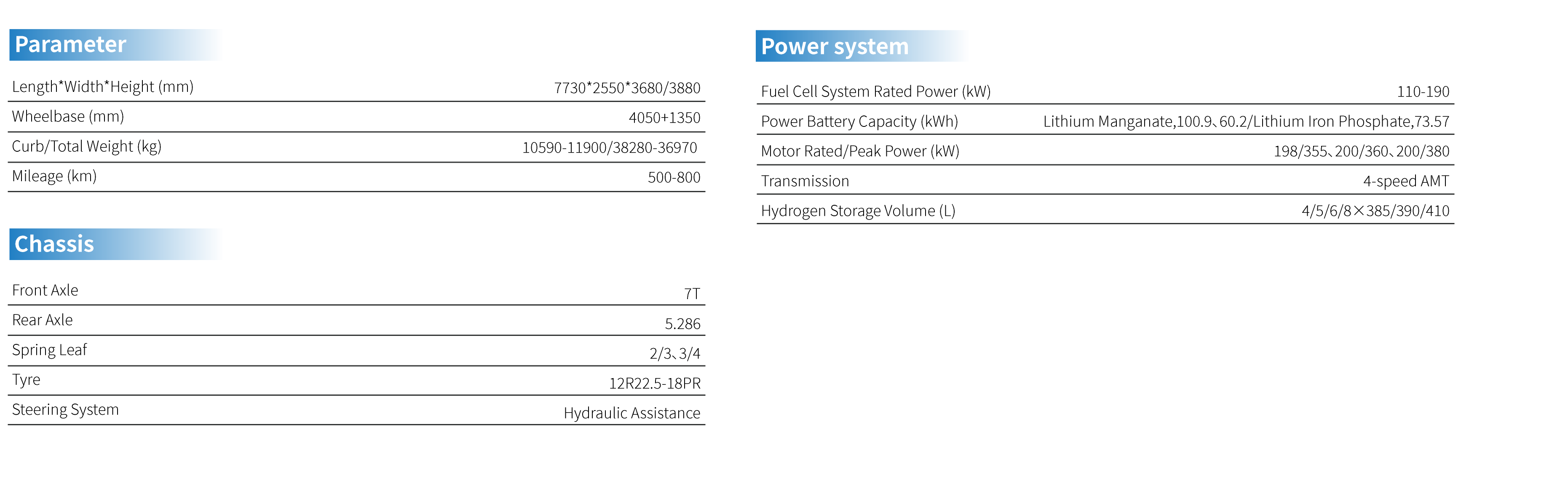1568x483 pixels.
Task: Select the mileage value 500-800
Action: click(674, 178)
